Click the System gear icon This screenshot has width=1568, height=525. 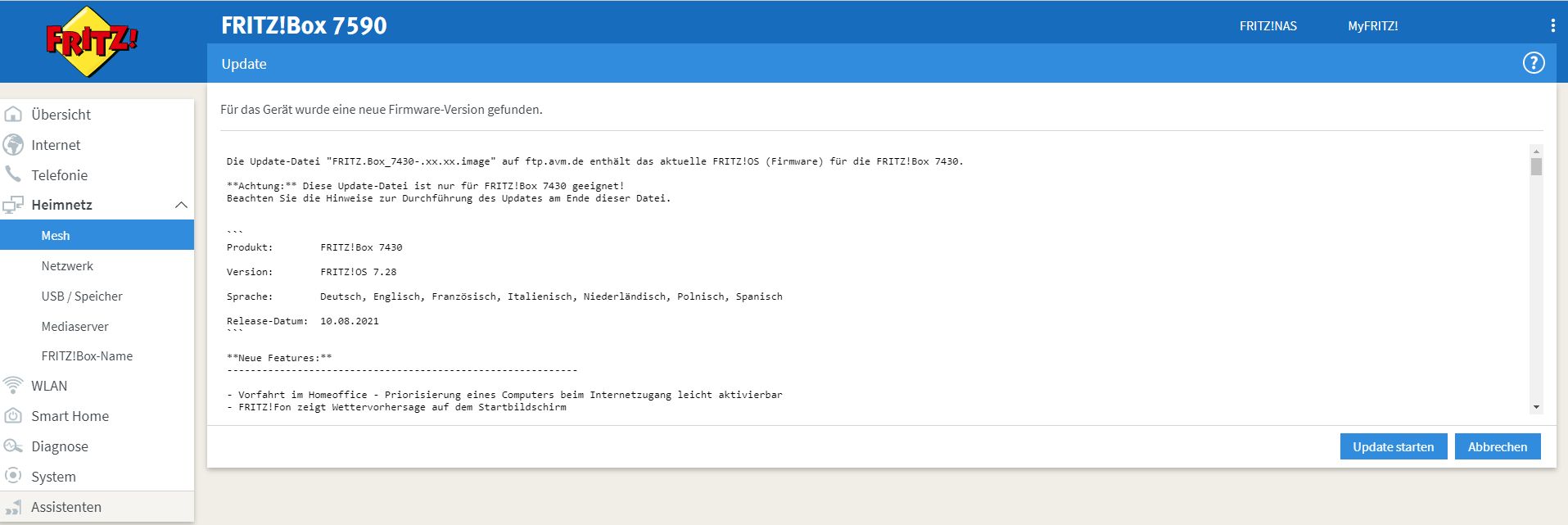coord(13,476)
